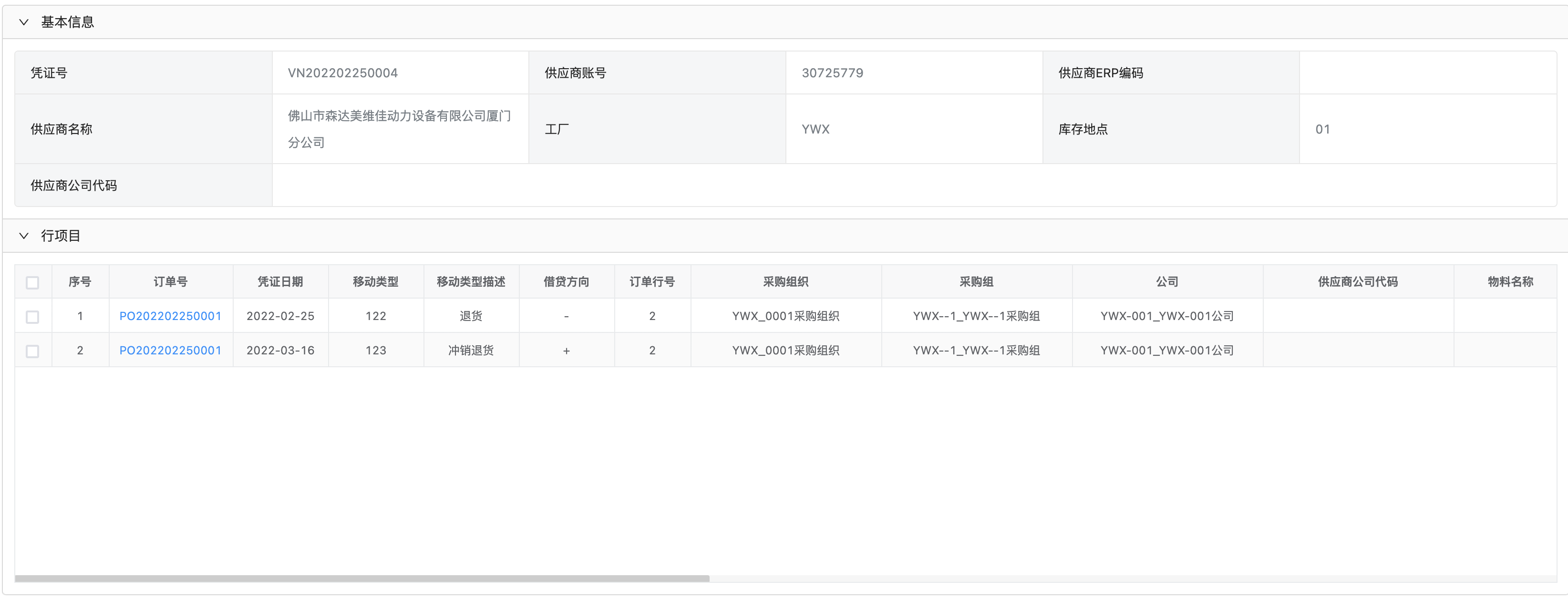Click the 移动类型 column header
This screenshot has width=1568, height=600.
pyautogui.click(x=376, y=282)
